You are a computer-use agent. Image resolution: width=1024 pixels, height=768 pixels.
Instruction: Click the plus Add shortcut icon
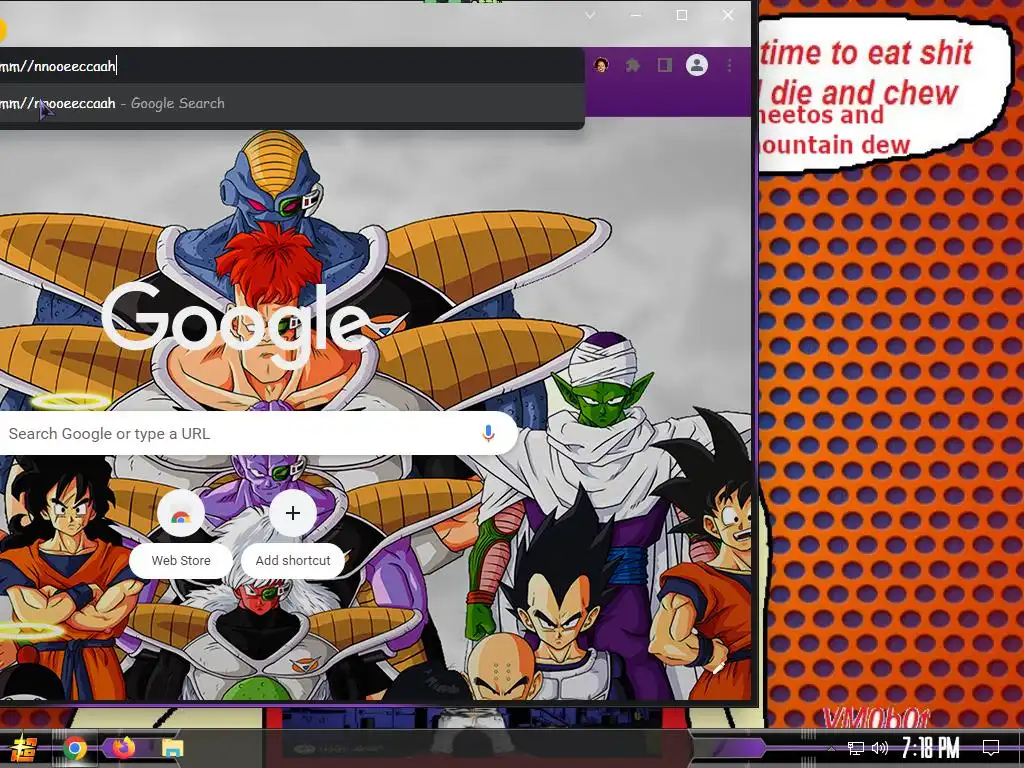pos(293,513)
